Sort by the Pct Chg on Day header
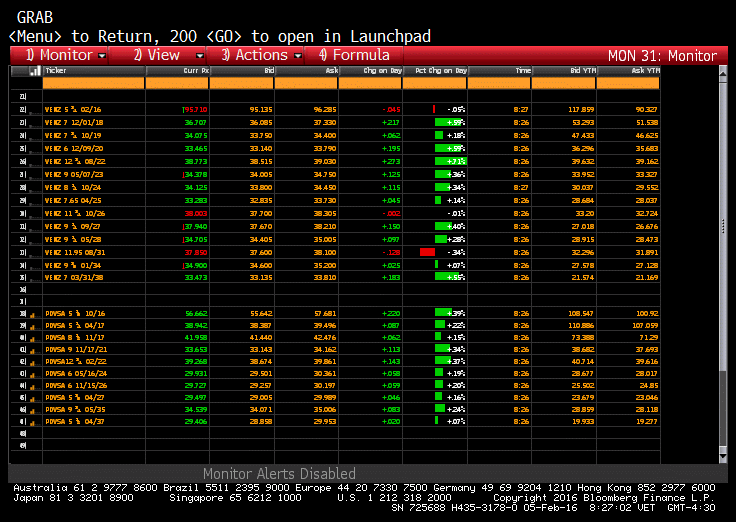This screenshot has width=736, height=522. pyautogui.click(x=435, y=71)
